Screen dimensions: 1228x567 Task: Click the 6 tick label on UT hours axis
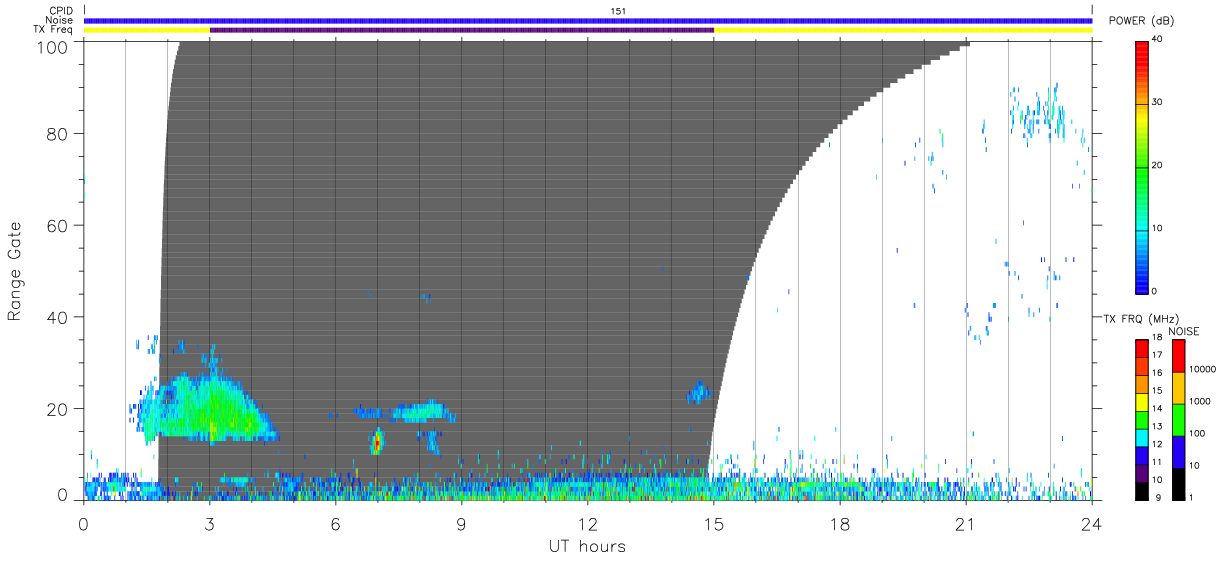click(335, 522)
